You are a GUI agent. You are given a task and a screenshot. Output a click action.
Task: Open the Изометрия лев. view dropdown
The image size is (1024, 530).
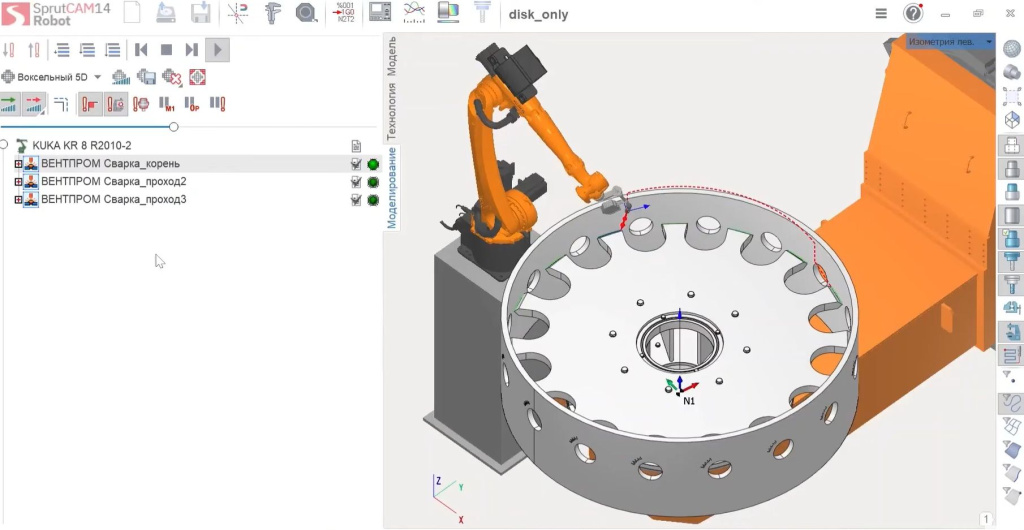[950, 41]
